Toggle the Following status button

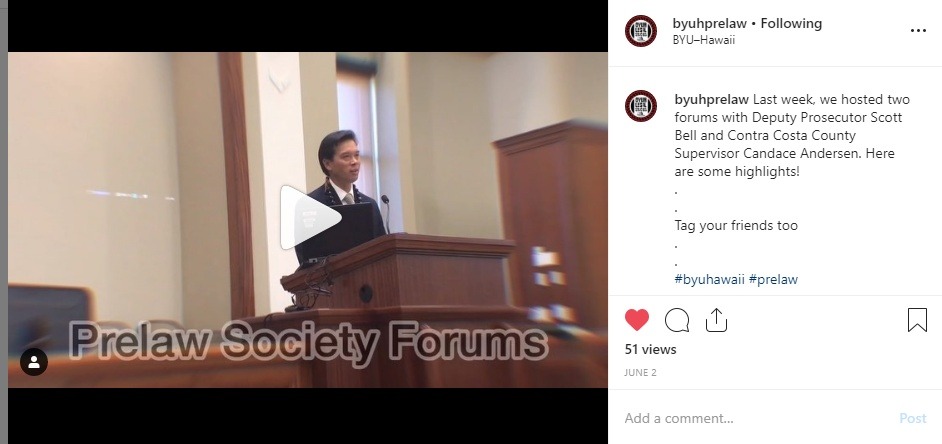point(791,23)
